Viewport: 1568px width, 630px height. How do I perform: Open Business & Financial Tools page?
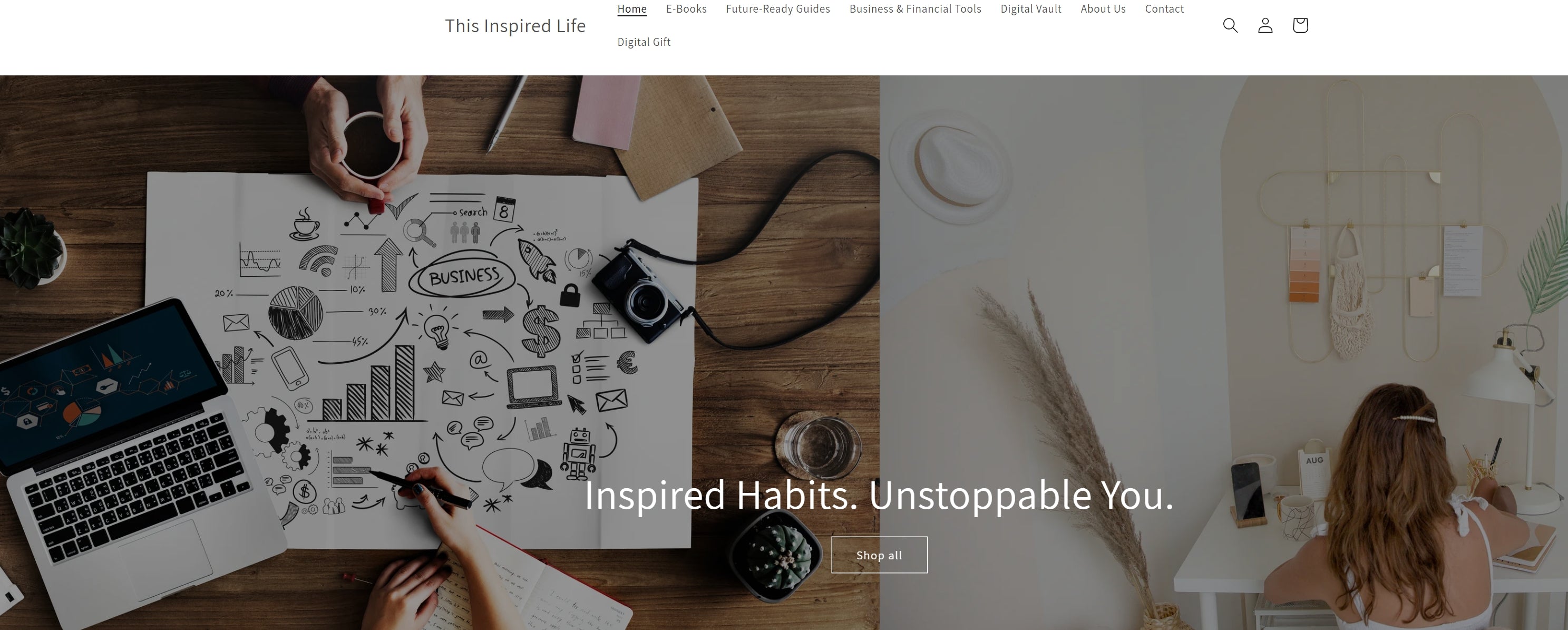[915, 8]
